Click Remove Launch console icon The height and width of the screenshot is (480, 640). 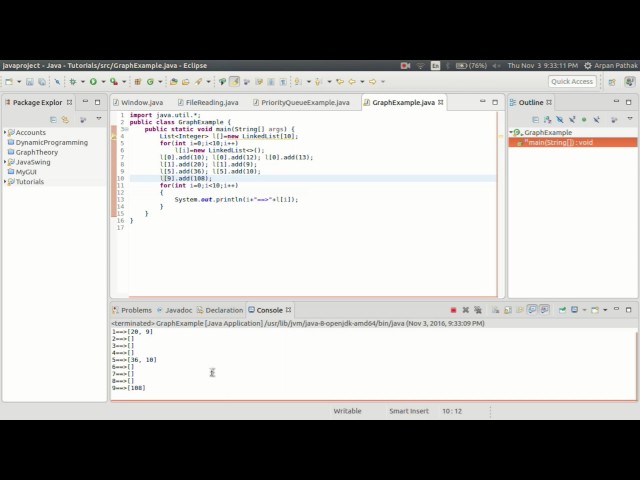click(x=465, y=310)
